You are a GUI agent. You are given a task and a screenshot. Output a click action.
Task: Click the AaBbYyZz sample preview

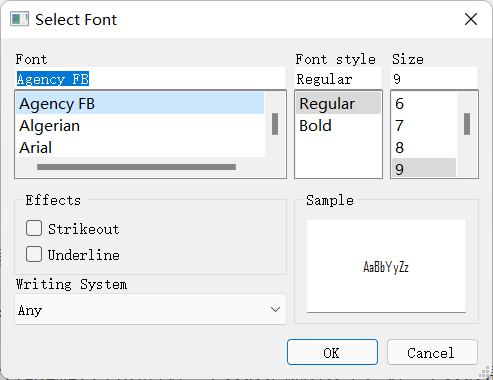coord(386,267)
